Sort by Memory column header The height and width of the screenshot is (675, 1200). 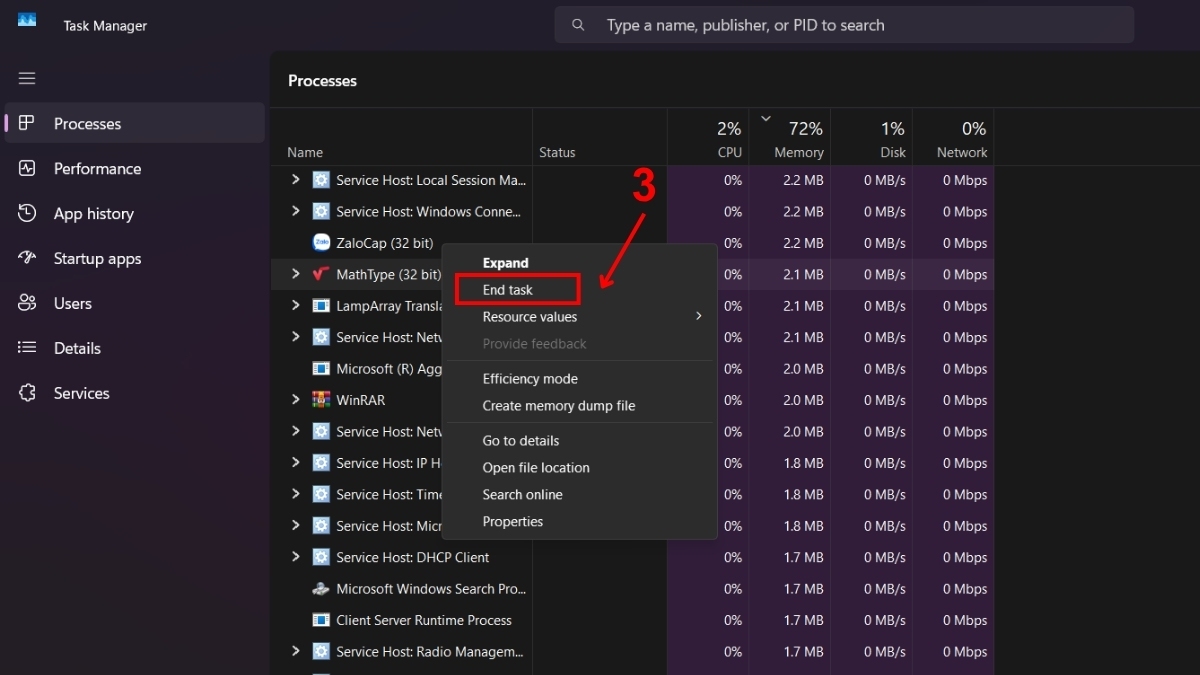[790, 137]
